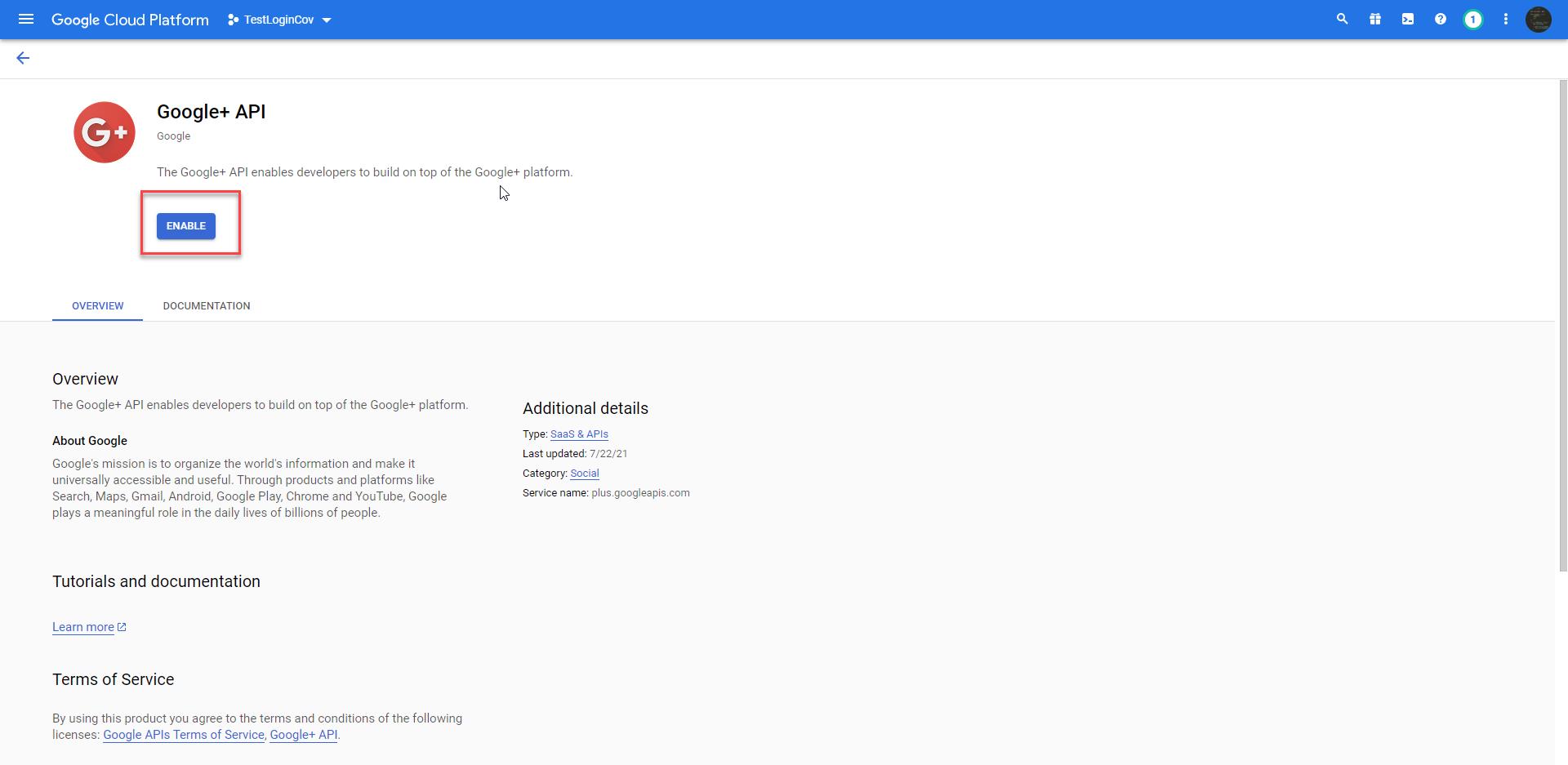Click the Terms of Service heading
Screen dimensions: 1568x765
point(114,679)
